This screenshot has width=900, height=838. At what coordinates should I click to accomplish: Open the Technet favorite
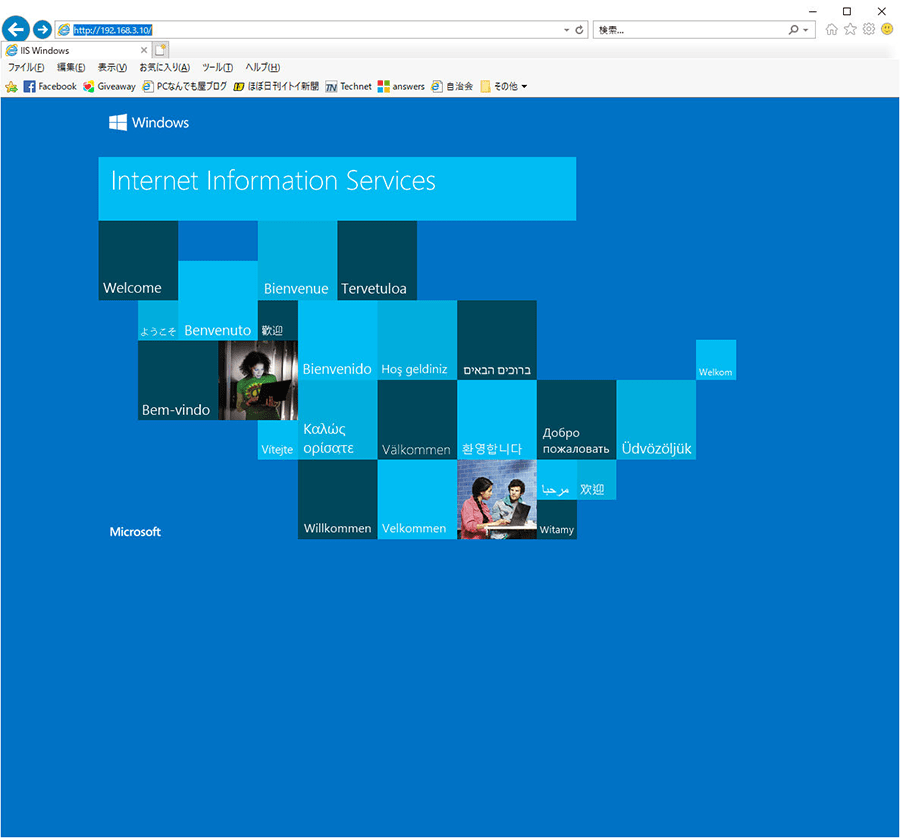click(x=348, y=87)
